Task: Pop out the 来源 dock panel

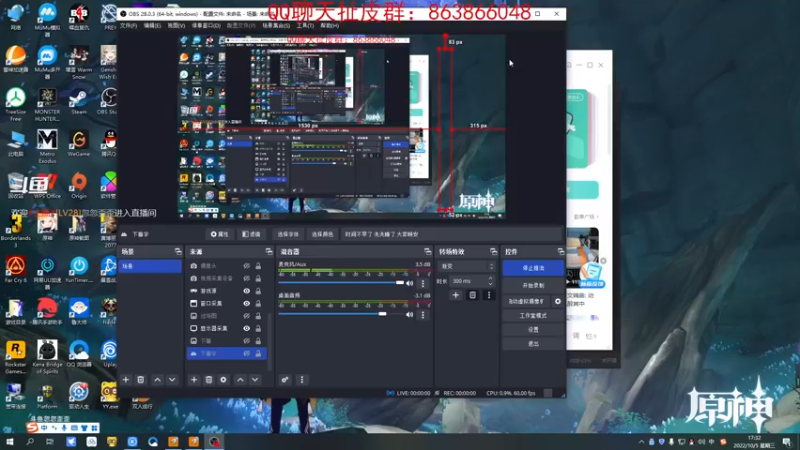Action: click(269, 252)
